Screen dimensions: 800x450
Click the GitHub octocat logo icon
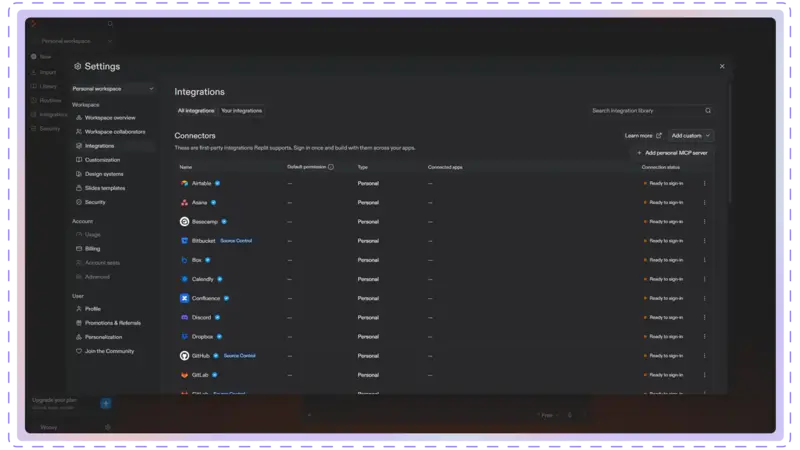tap(184, 356)
